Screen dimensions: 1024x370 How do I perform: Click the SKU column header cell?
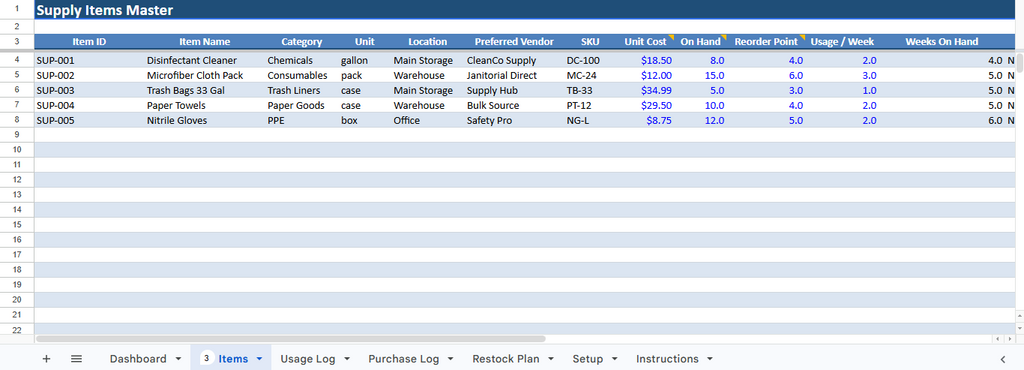590,41
